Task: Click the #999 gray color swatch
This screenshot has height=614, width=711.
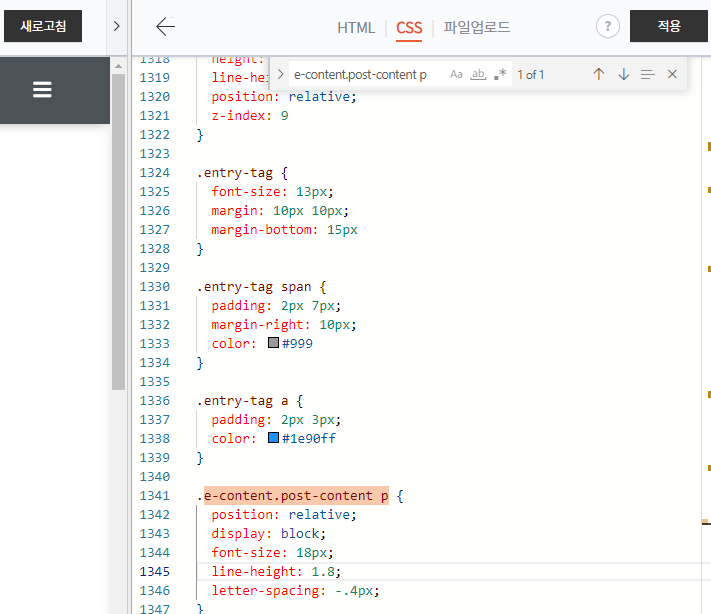Action: (273, 342)
